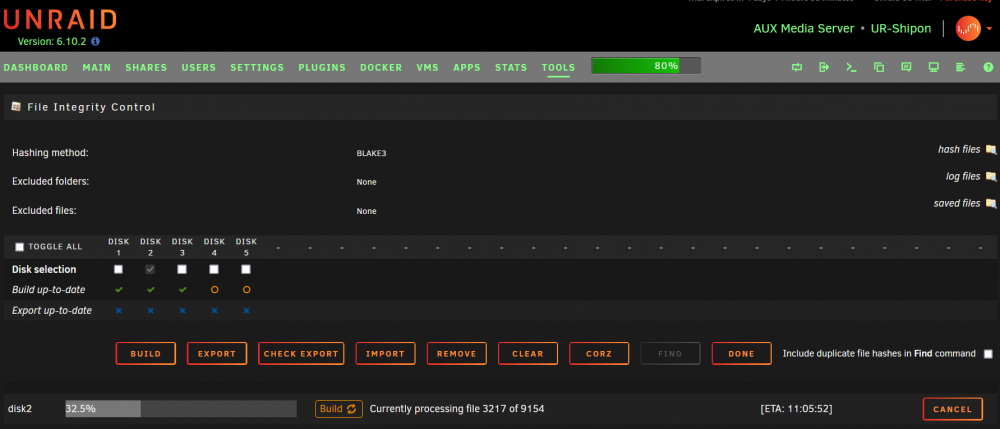This screenshot has height=429, width=1000.
Task: Click the Check Export button
Action: click(x=301, y=354)
